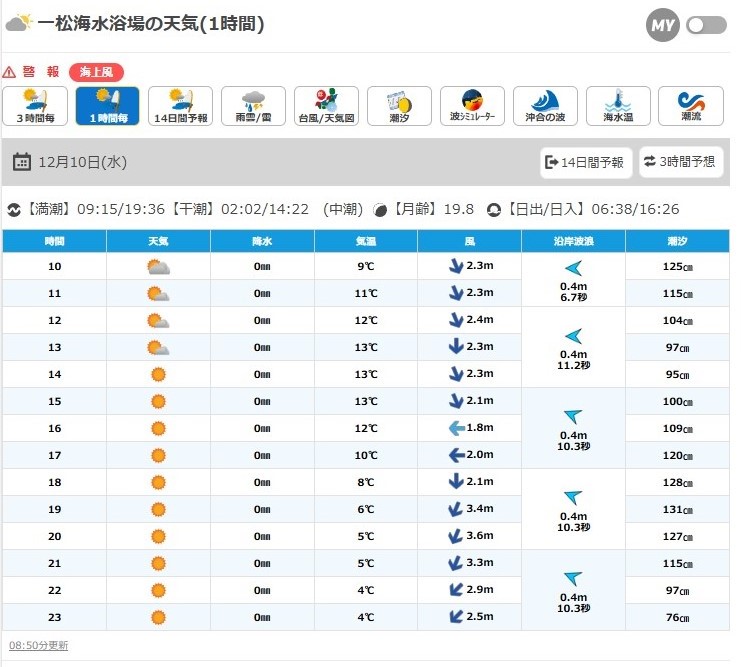Click the 14日間予報 button beside the date
741x667 pixels.
(x=586, y=162)
